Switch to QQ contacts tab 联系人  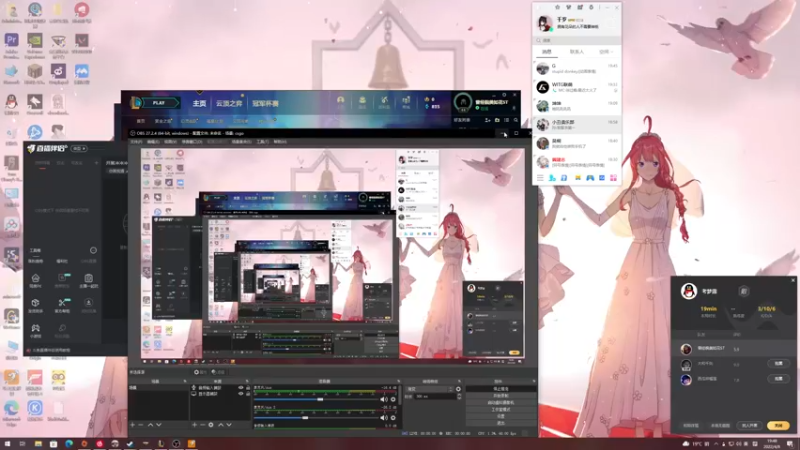pos(577,52)
